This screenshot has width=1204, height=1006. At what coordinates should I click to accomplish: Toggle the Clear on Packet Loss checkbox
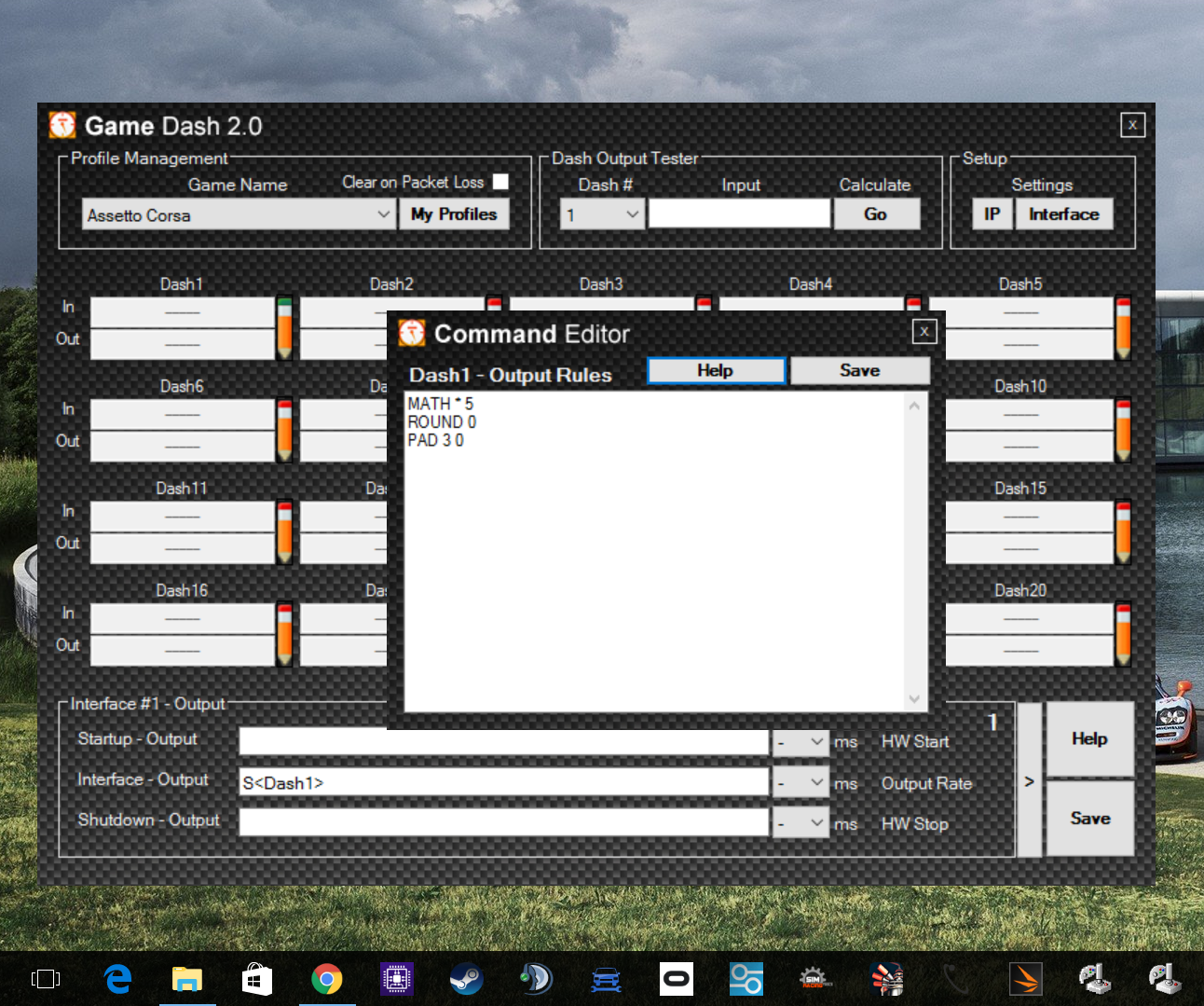(500, 182)
